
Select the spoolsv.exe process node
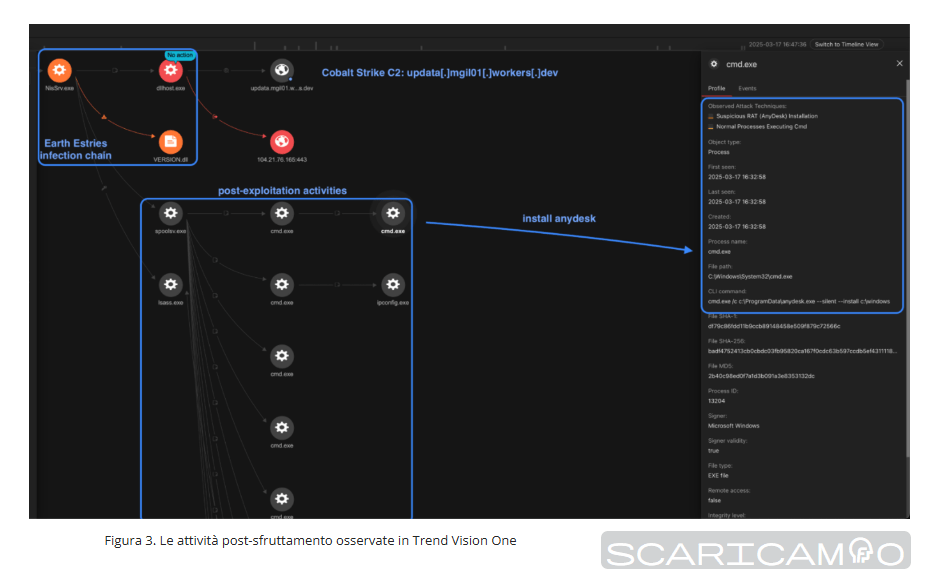(171, 213)
